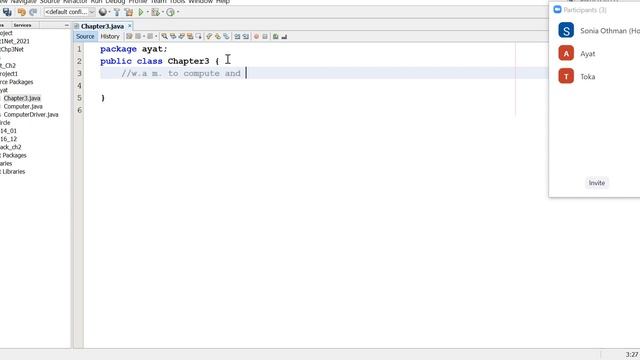This screenshot has width=640, height=360.
Task: Click the Invite button in Participants panel
Action: coord(596,183)
